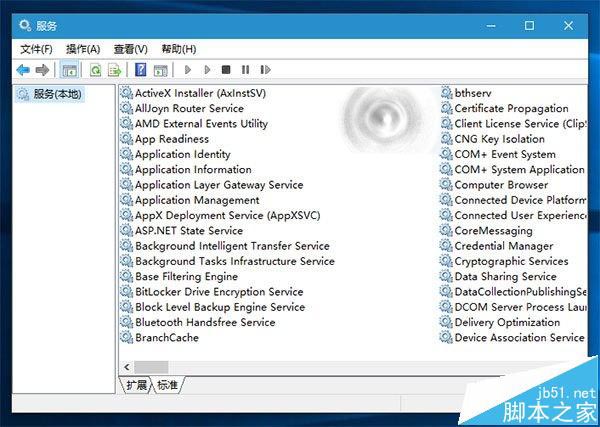This screenshot has height=427, width=600.
Task: Click gear icon beside CoreMessaging
Action: (446, 231)
